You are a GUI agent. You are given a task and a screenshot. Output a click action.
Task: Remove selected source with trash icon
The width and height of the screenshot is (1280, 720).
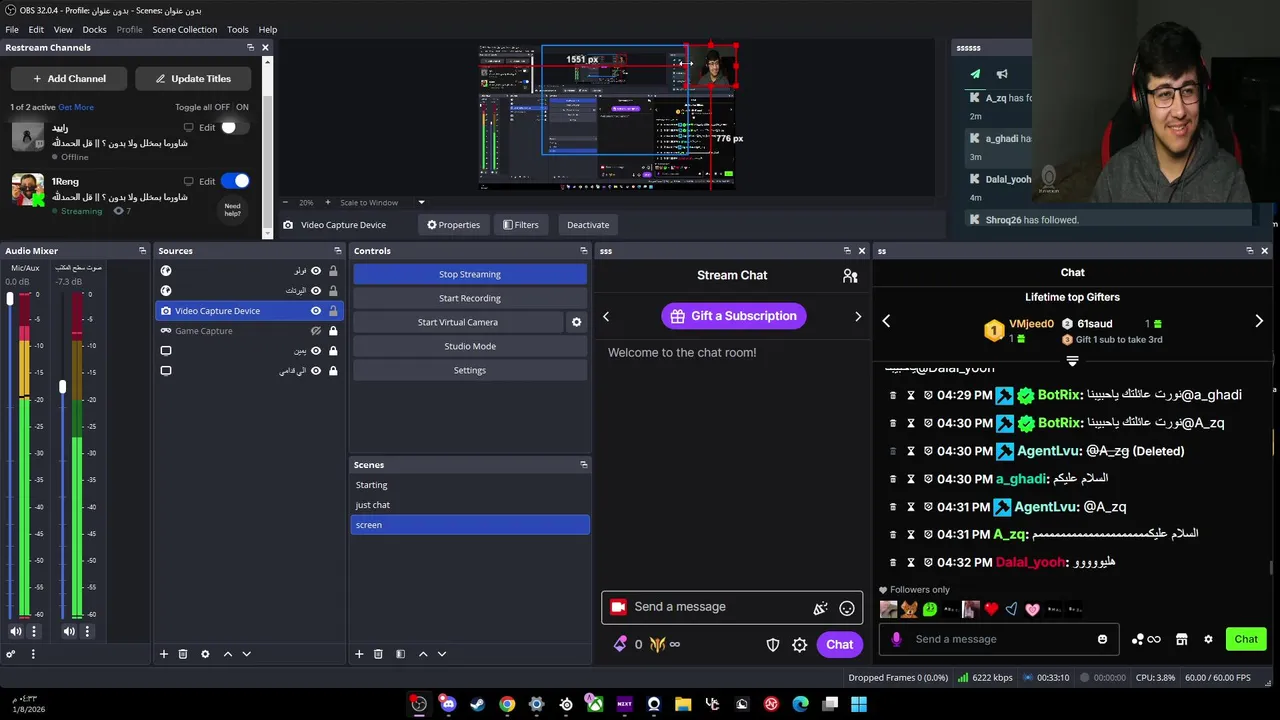tap(183, 654)
